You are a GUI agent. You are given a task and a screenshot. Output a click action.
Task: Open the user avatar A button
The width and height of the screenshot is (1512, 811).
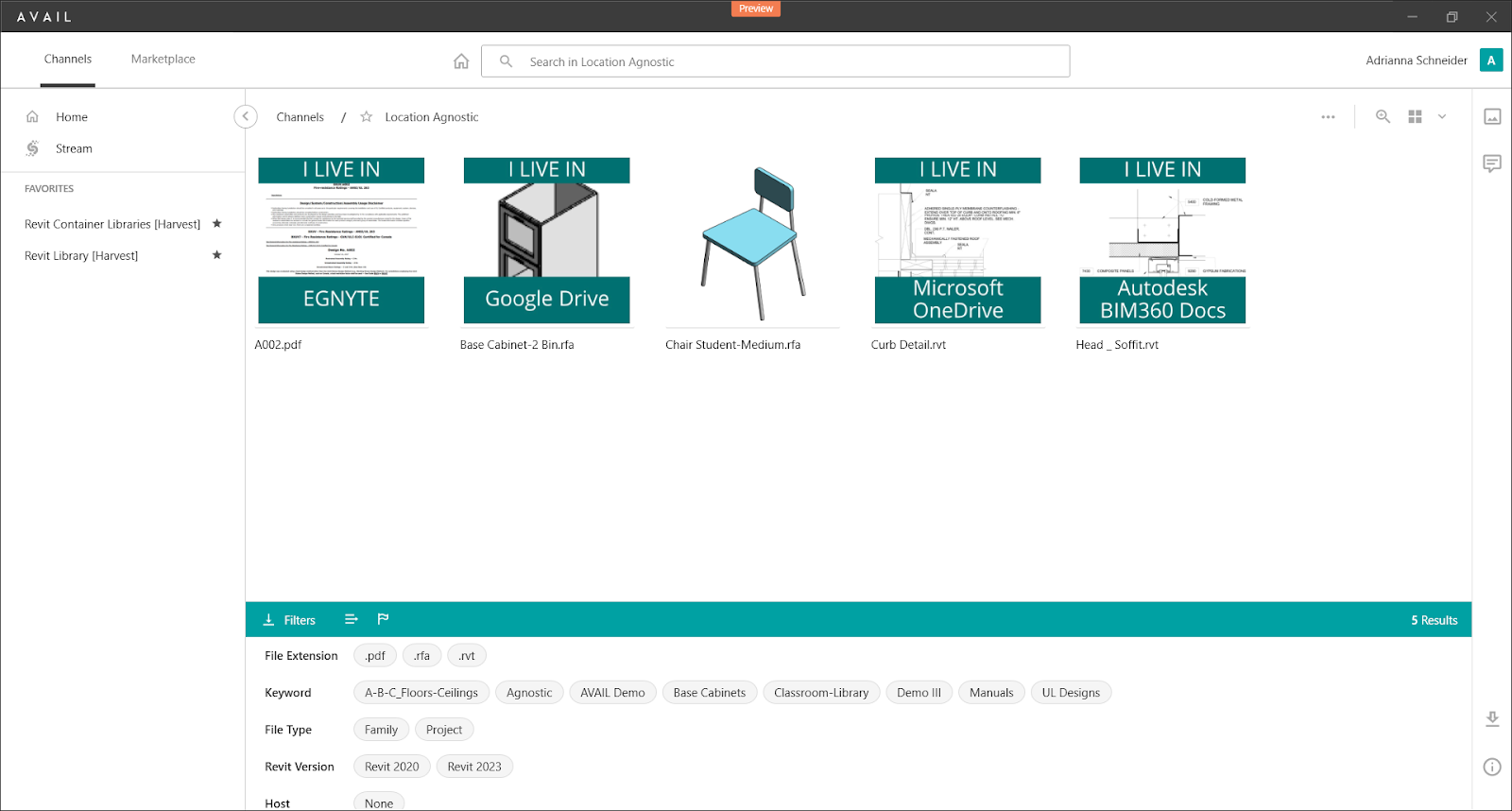pos(1491,60)
